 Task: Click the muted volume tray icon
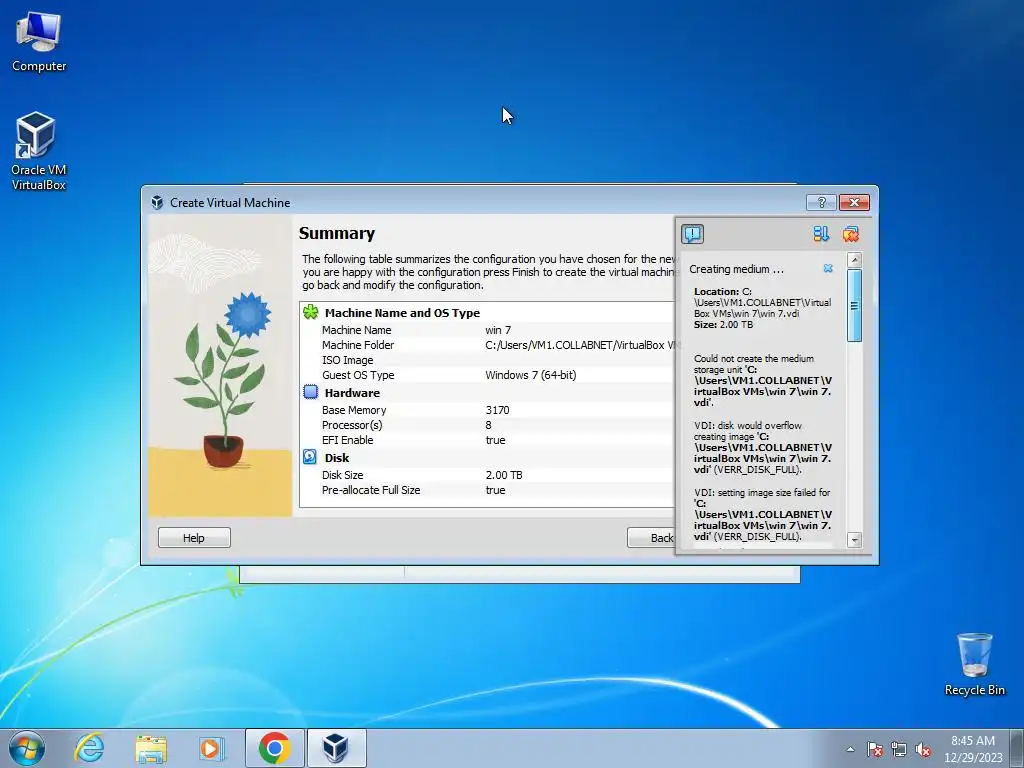pos(923,749)
